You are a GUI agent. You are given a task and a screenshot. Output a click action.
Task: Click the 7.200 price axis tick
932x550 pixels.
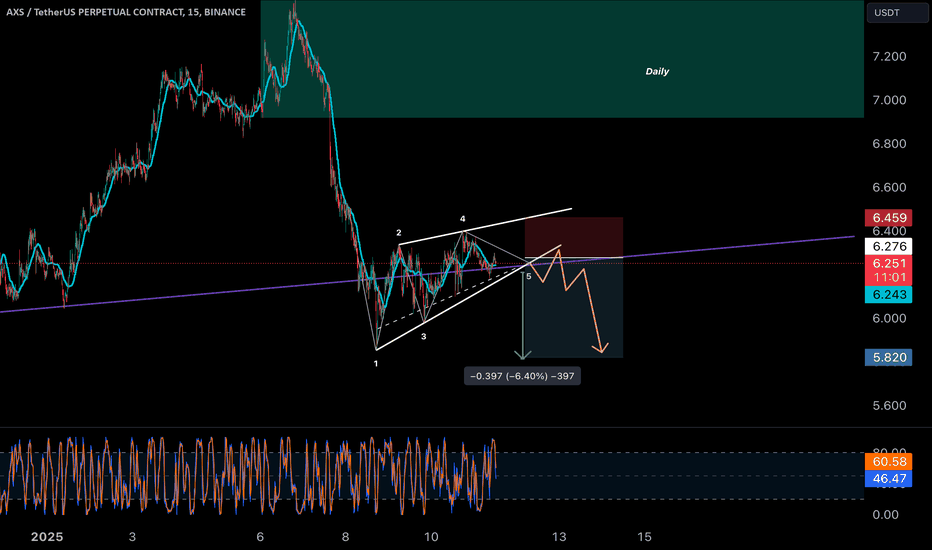point(889,56)
